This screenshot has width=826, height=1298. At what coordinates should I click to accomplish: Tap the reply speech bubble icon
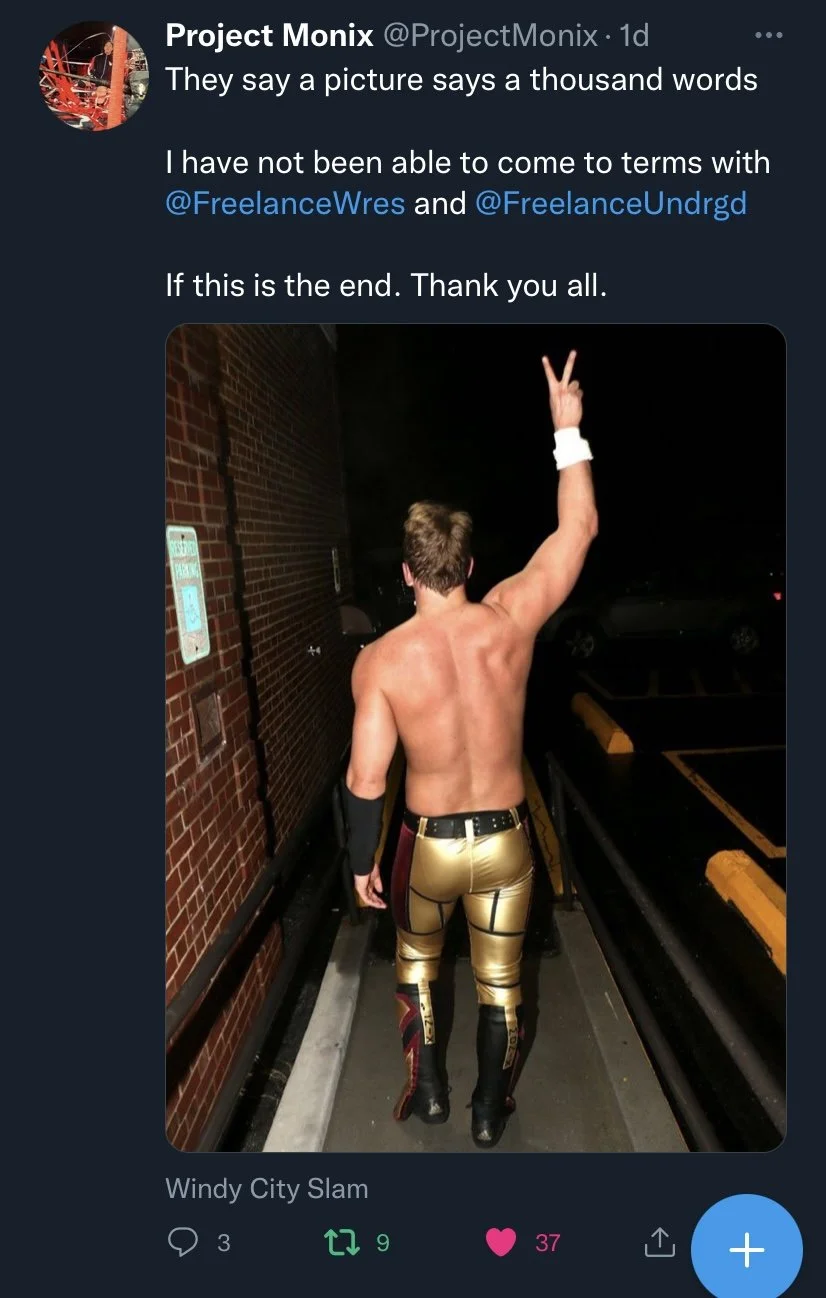pos(183,1242)
